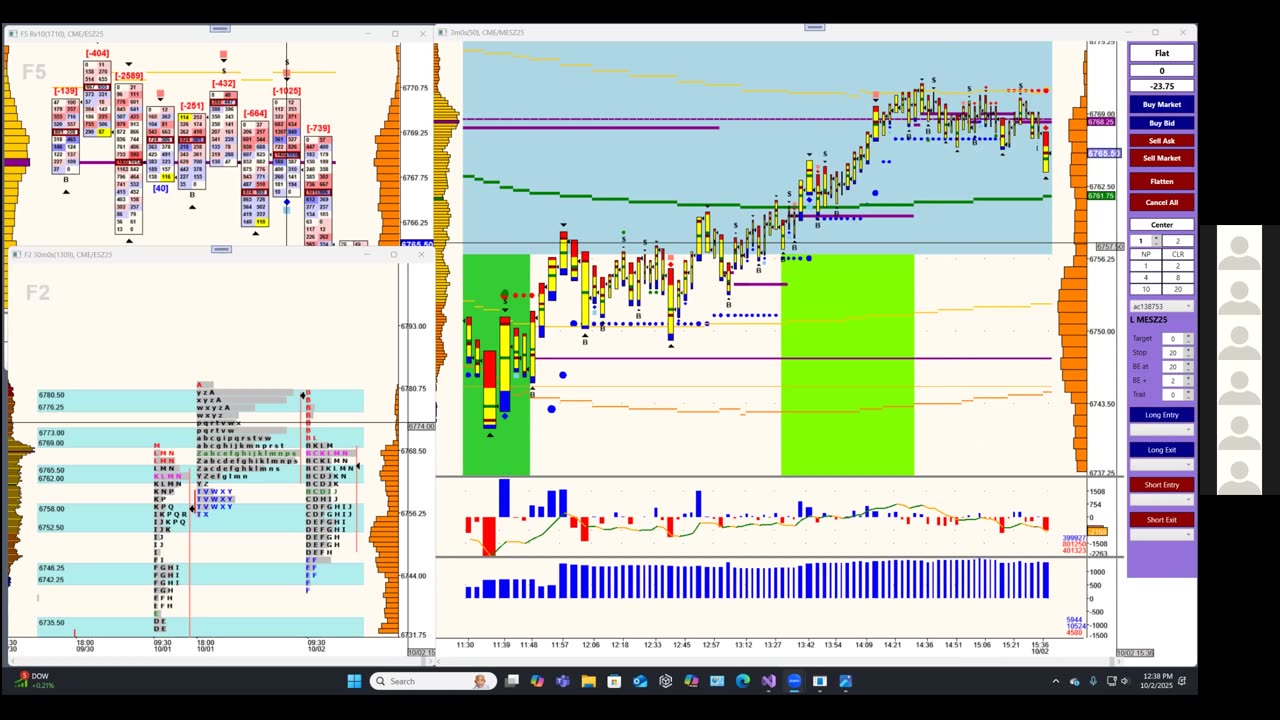Adjust the Target value stepper

click(1189, 338)
